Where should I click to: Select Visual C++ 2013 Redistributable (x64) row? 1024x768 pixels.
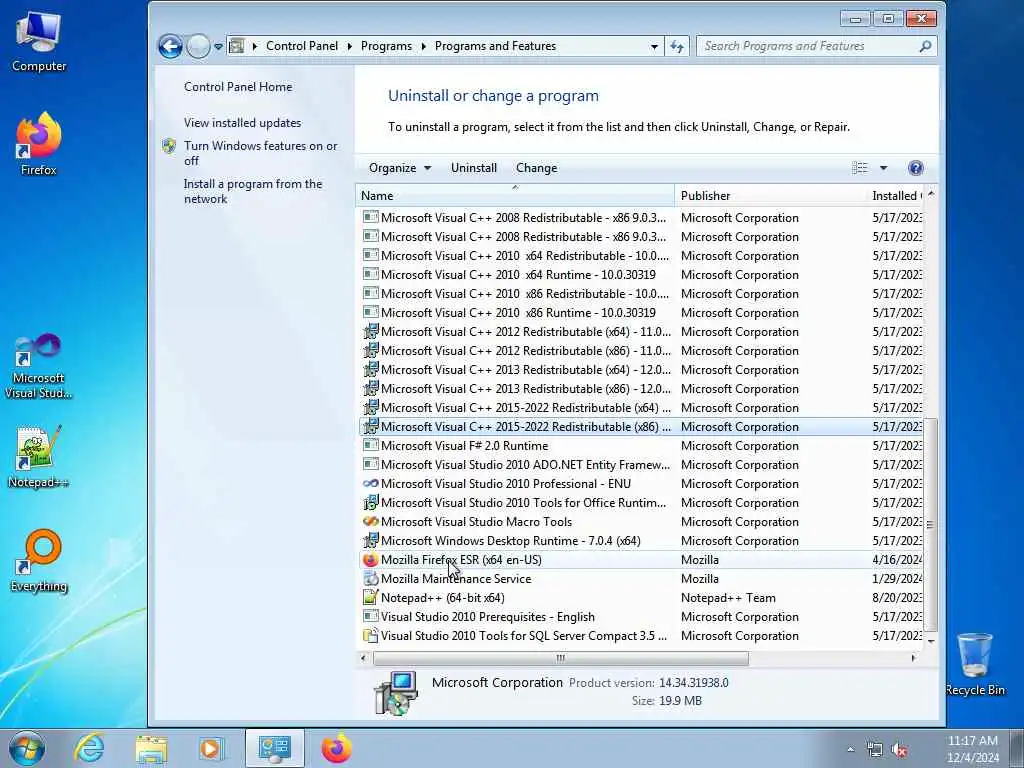[x=641, y=370]
